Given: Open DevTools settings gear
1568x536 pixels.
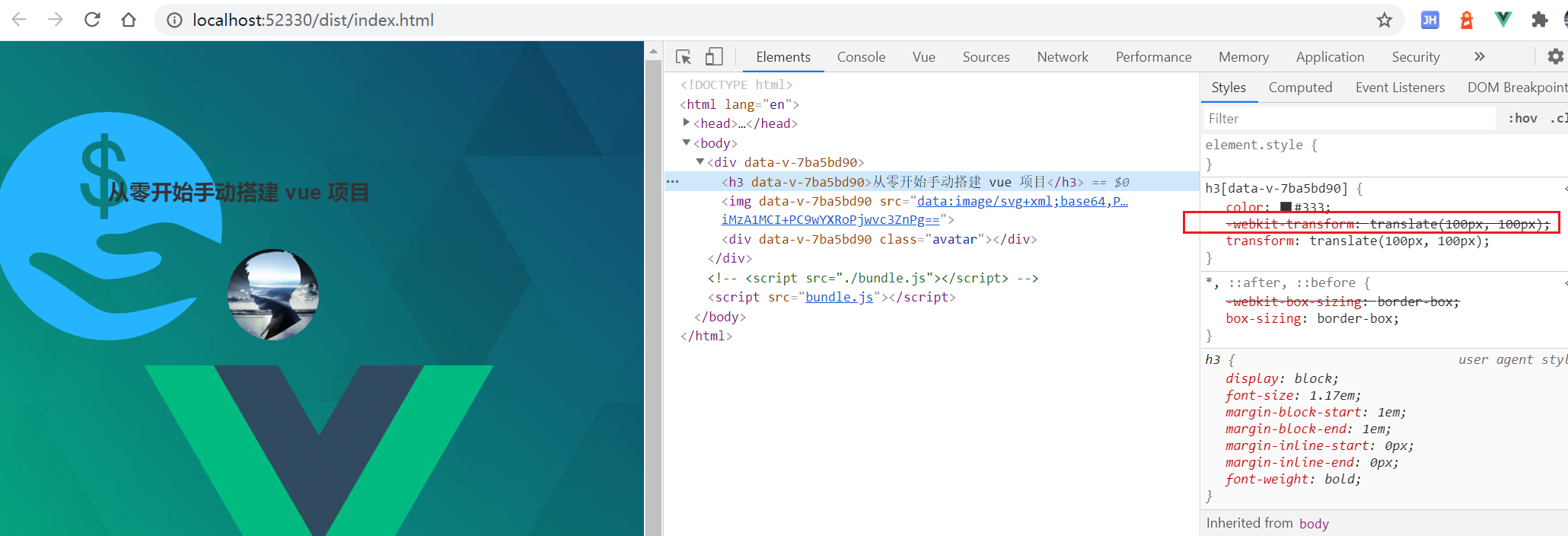Looking at the screenshot, I should 1555,56.
